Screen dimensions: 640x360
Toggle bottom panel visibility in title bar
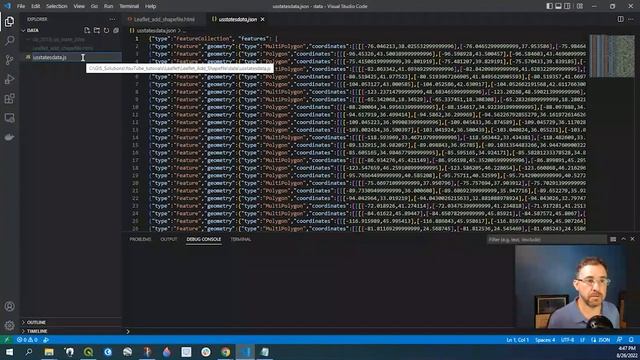tap(558, 6)
